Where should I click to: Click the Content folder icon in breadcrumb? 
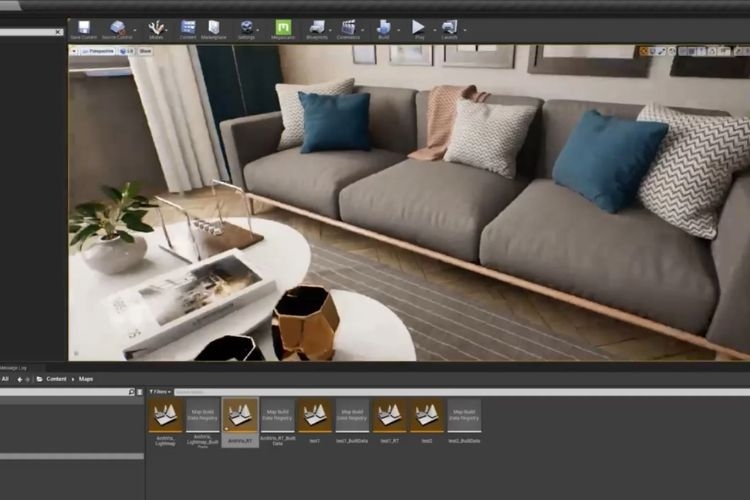point(40,379)
